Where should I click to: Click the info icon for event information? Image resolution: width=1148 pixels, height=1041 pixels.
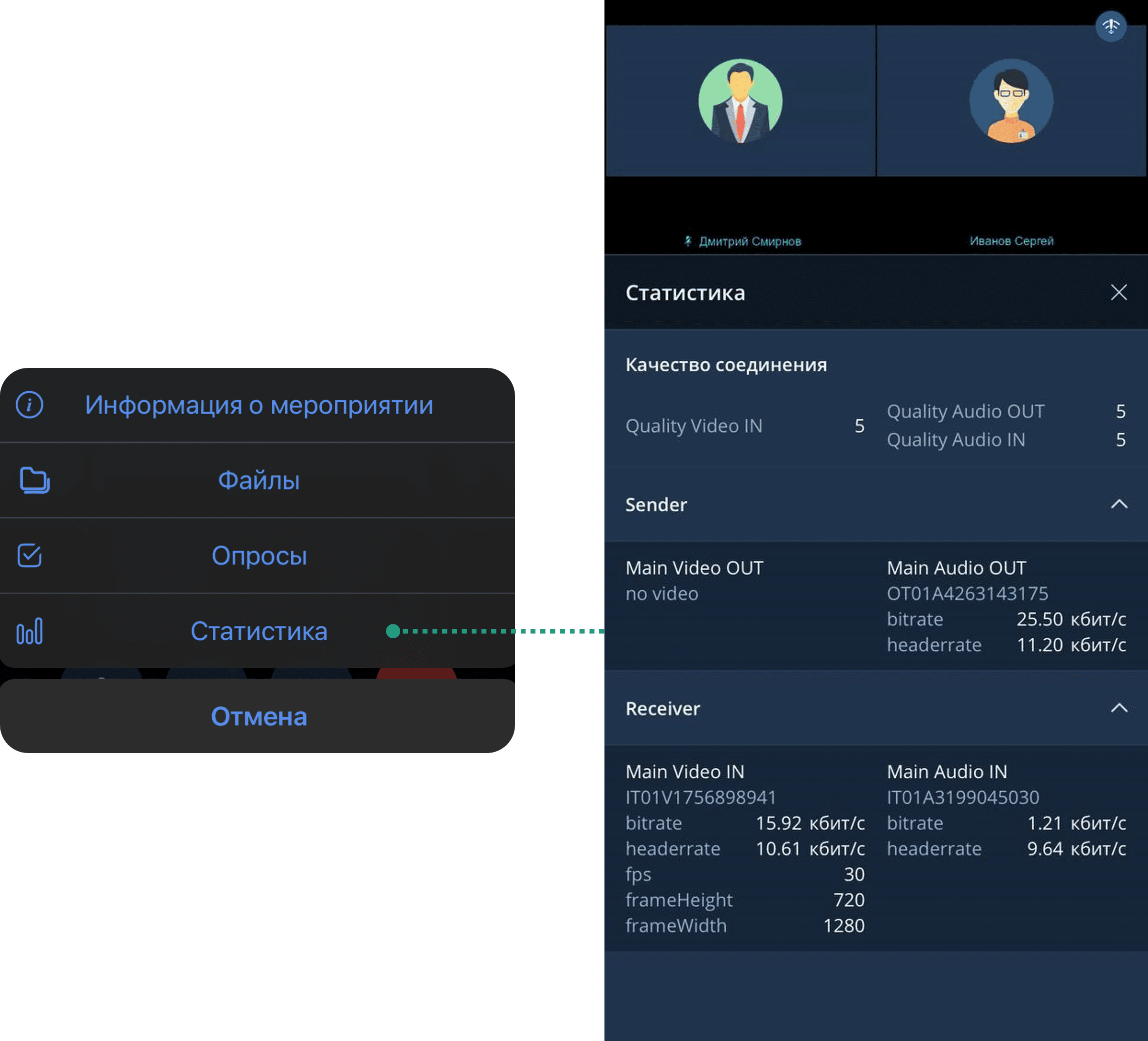point(30,405)
